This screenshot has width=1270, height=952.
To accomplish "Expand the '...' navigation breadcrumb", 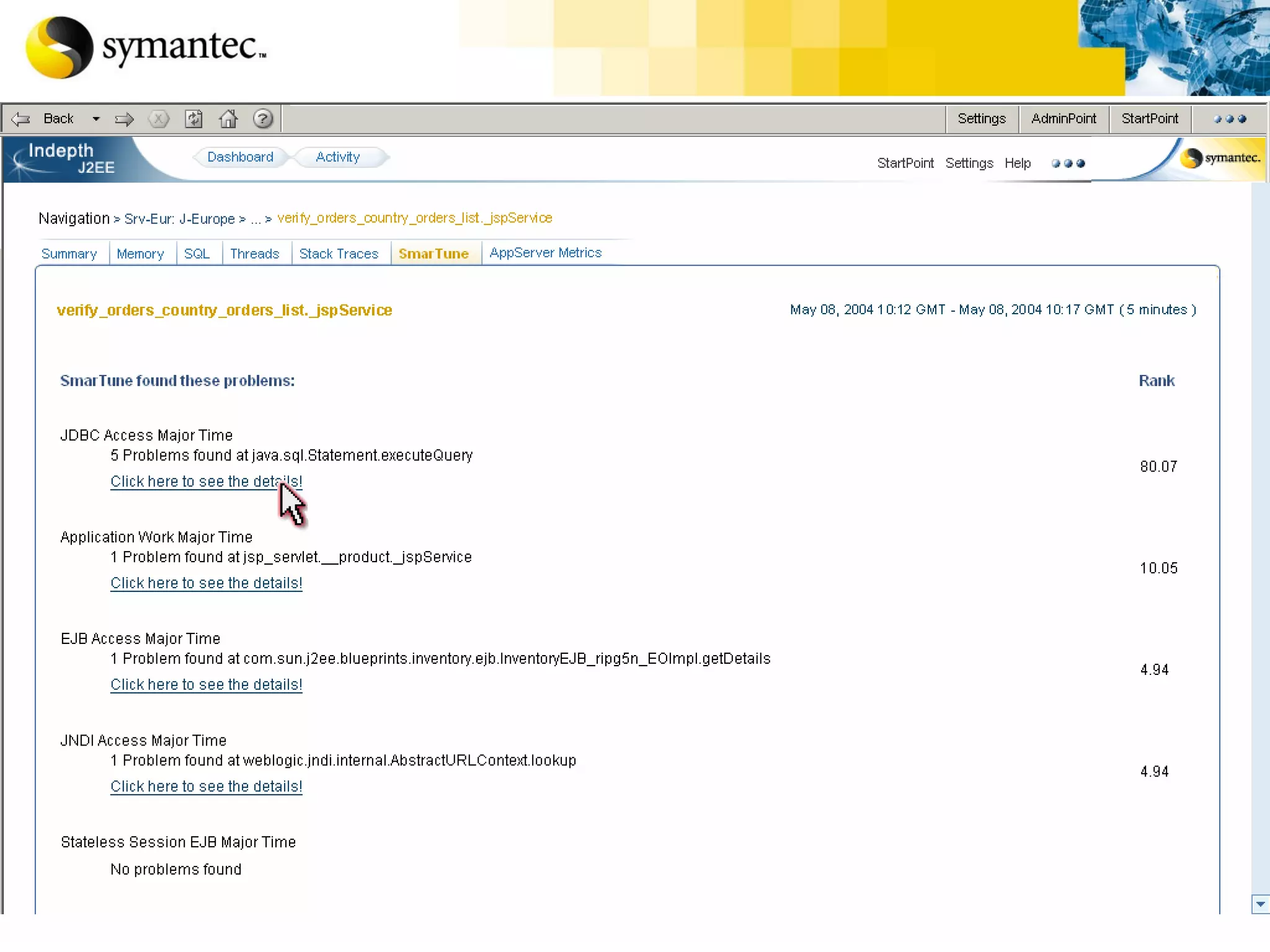I will tap(255, 219).
